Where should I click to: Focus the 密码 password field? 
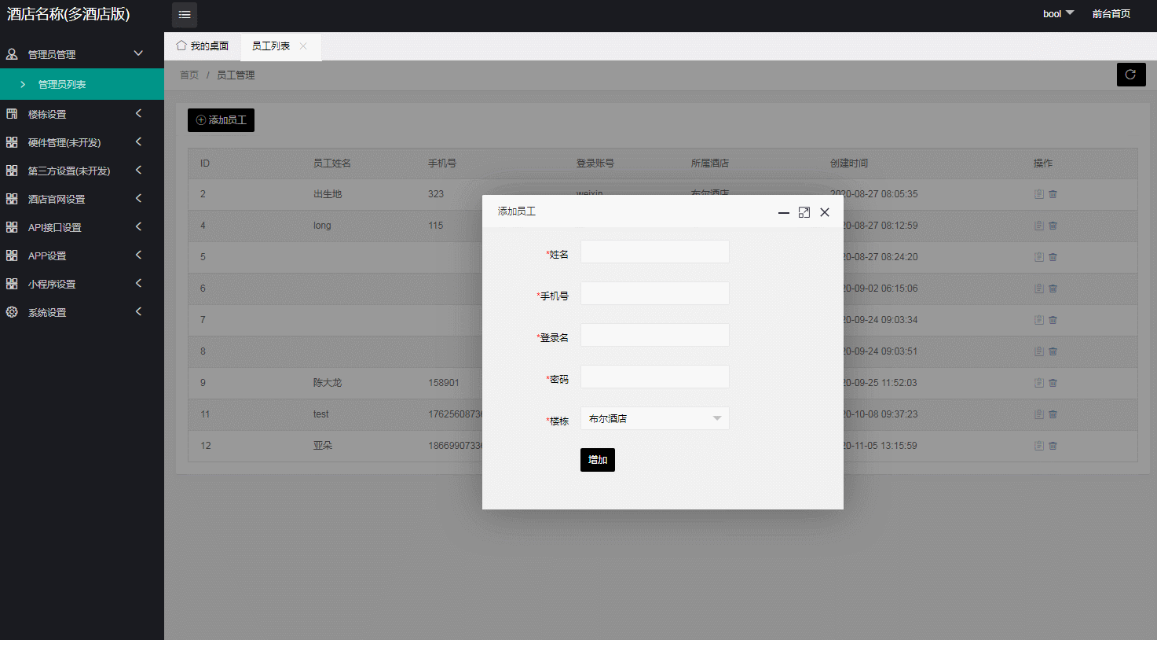[x=654, y=377]
